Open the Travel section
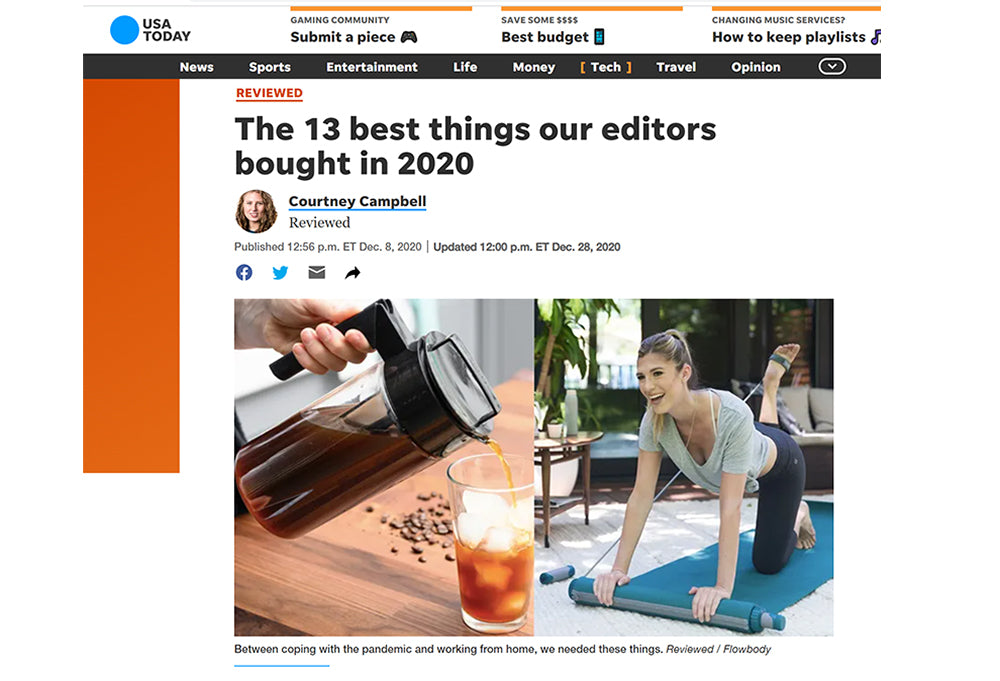This screenshot has height=681, width=1000. 676,67
